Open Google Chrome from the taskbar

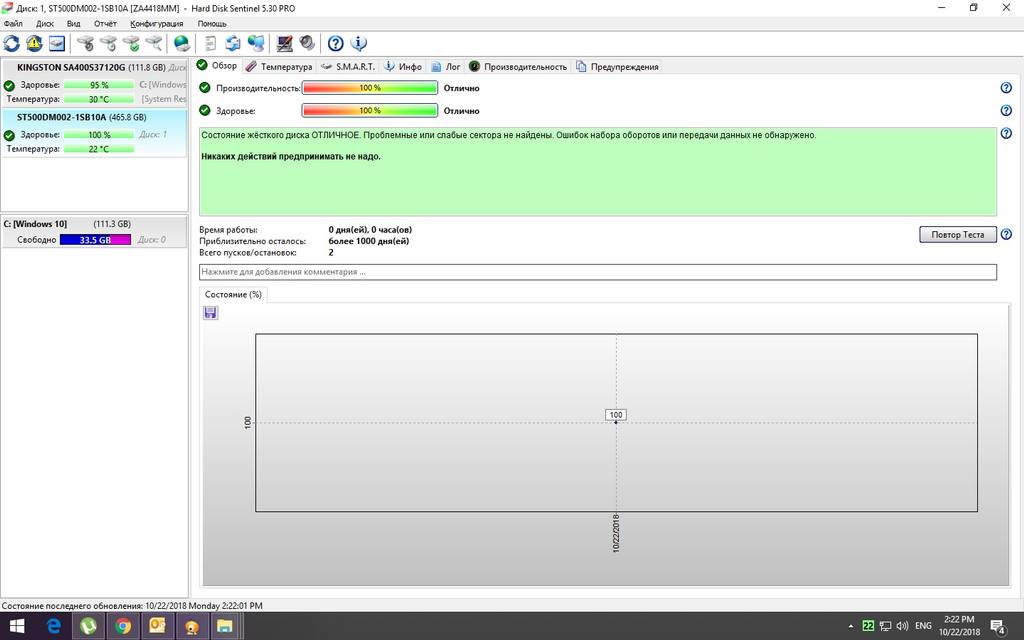pos(123,626)
